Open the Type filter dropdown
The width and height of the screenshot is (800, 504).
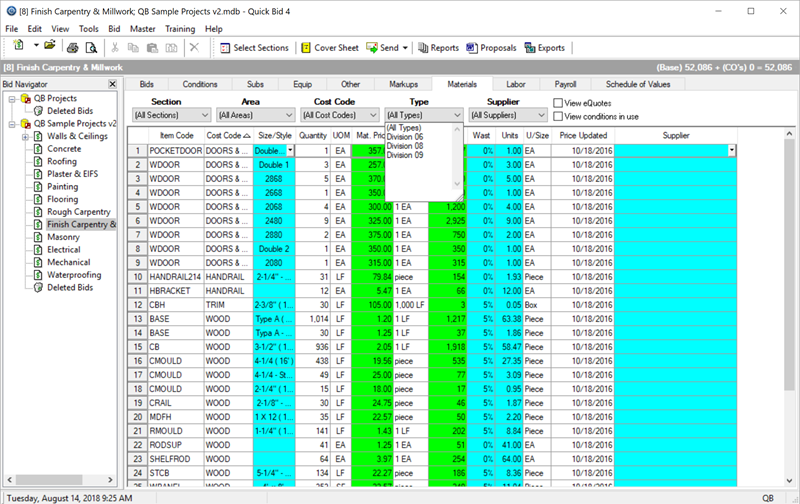click(x=457, y=115)
